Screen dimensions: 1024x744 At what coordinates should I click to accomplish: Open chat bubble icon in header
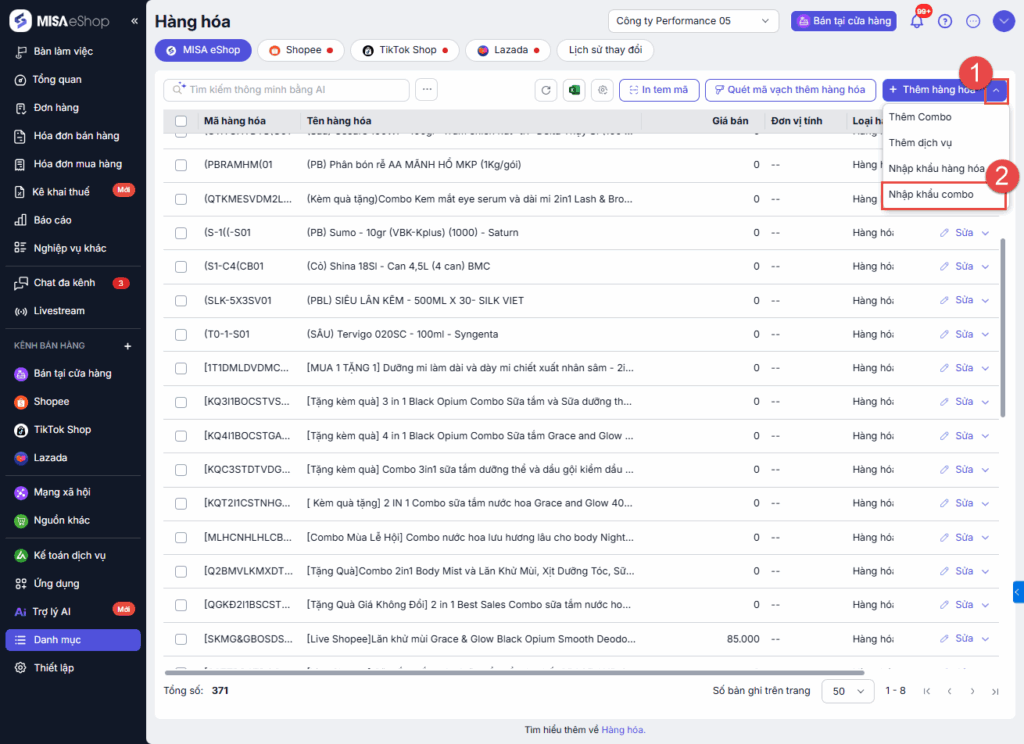973,21
